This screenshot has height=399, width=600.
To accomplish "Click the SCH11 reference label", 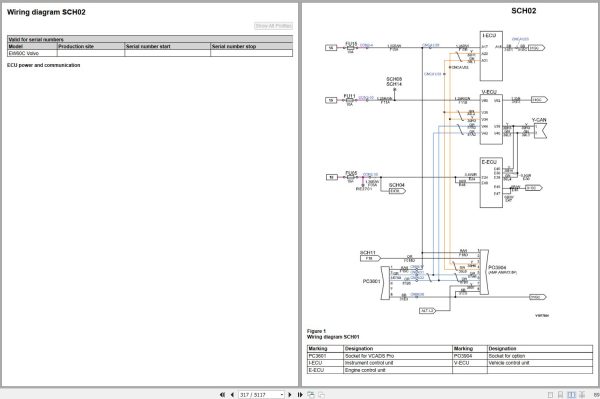I will [368, 253].
